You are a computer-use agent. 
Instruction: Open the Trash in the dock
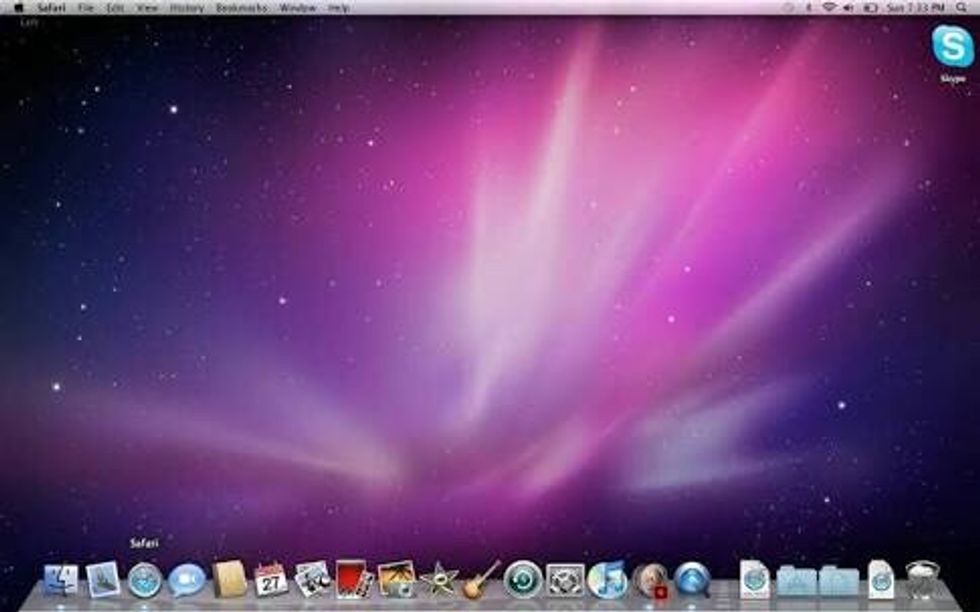pos(922,579)
